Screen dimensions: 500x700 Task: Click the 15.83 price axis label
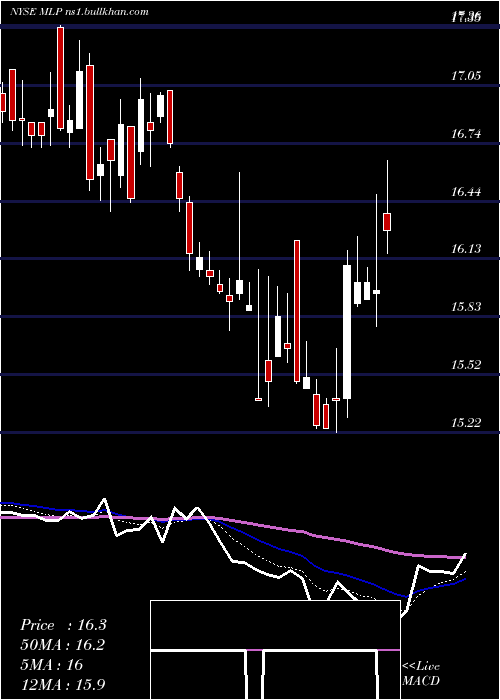(x=466, y=307)
